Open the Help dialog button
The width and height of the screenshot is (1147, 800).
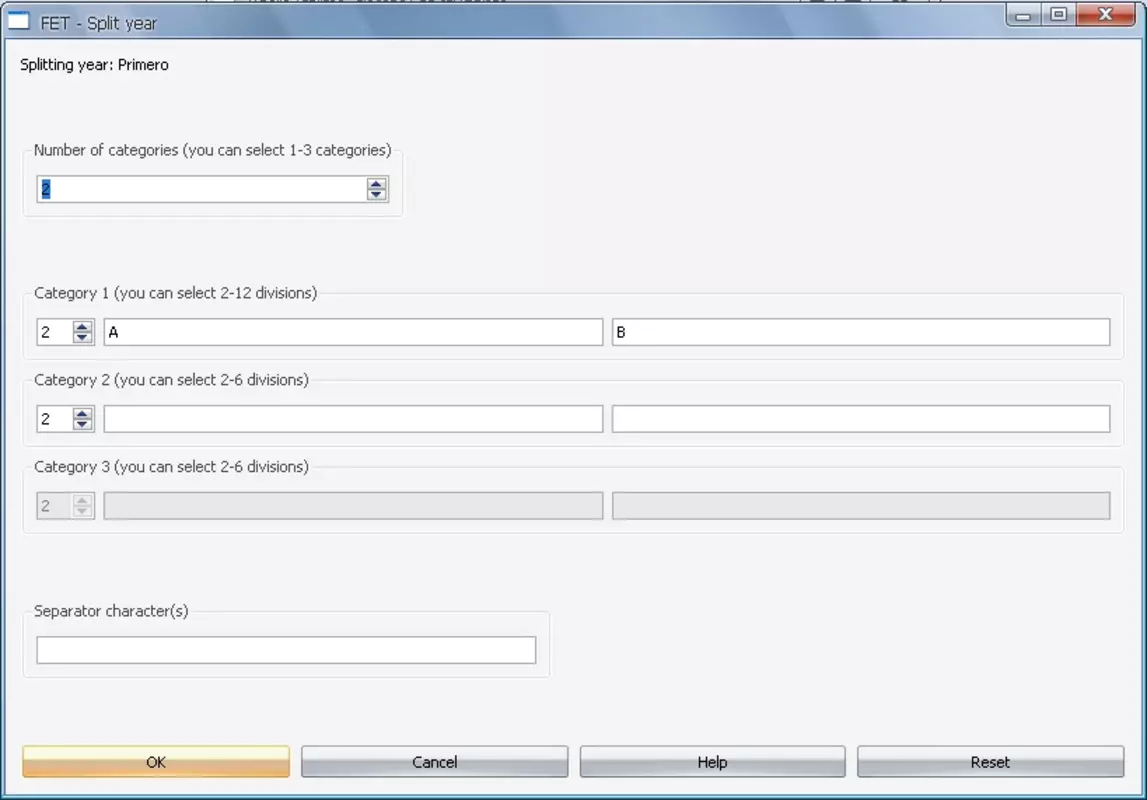712,761
